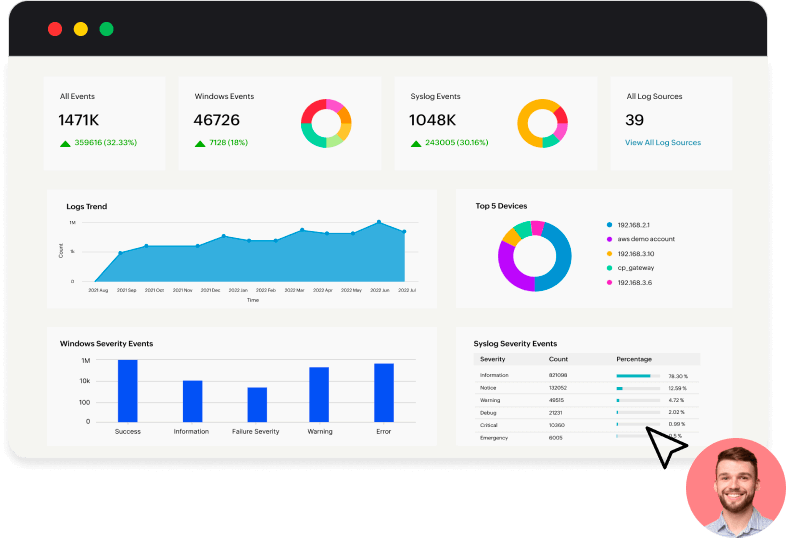The height and width of the screenshot is (538, 786).
Task: Click the Success bar in Windows Severity Events
Action: [127, 391]
